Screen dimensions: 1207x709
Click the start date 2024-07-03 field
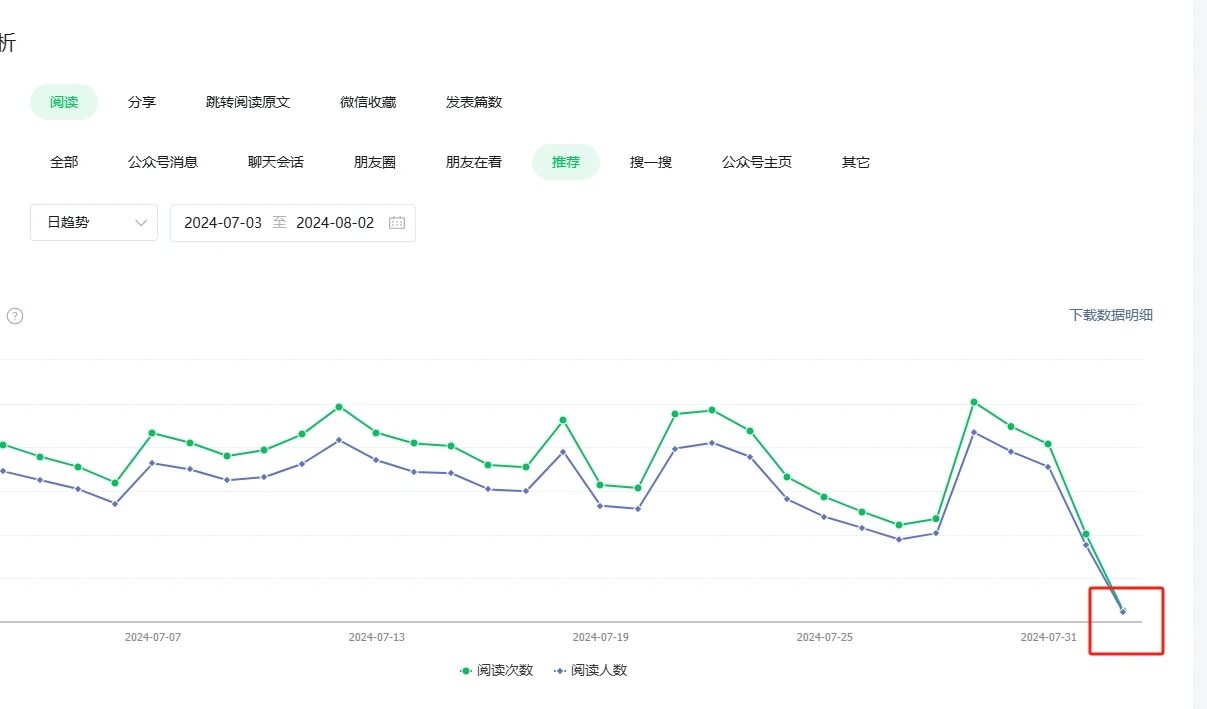pyautogui.click(x=223, y=223)
